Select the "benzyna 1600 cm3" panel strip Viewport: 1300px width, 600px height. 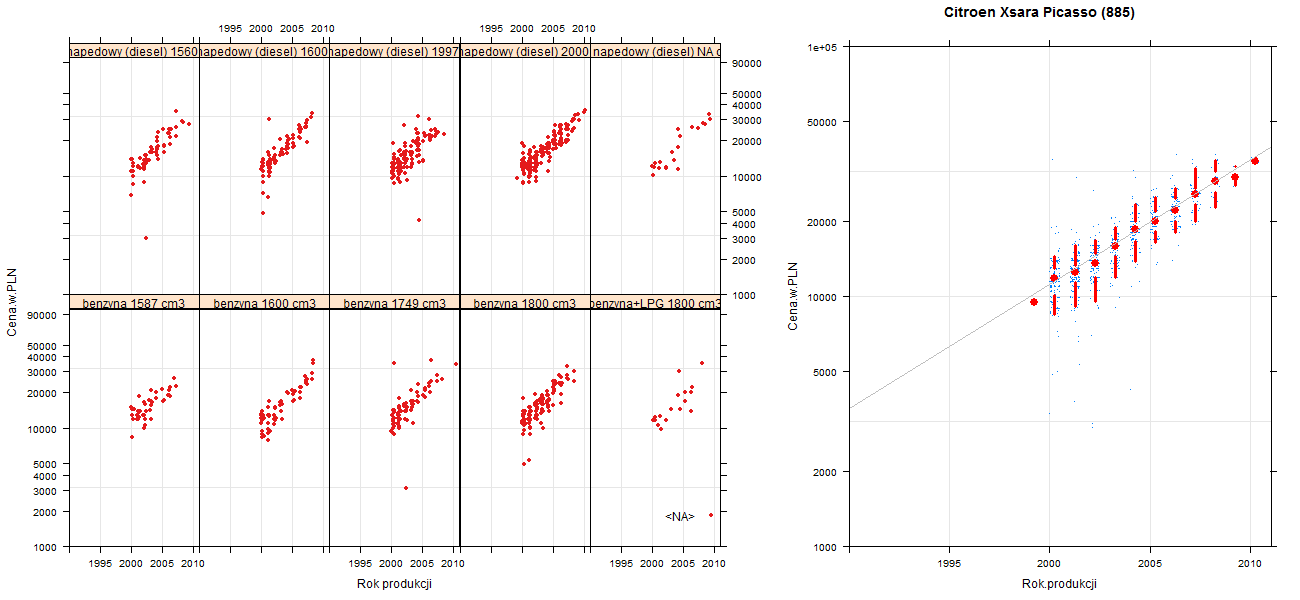[265, 302]
